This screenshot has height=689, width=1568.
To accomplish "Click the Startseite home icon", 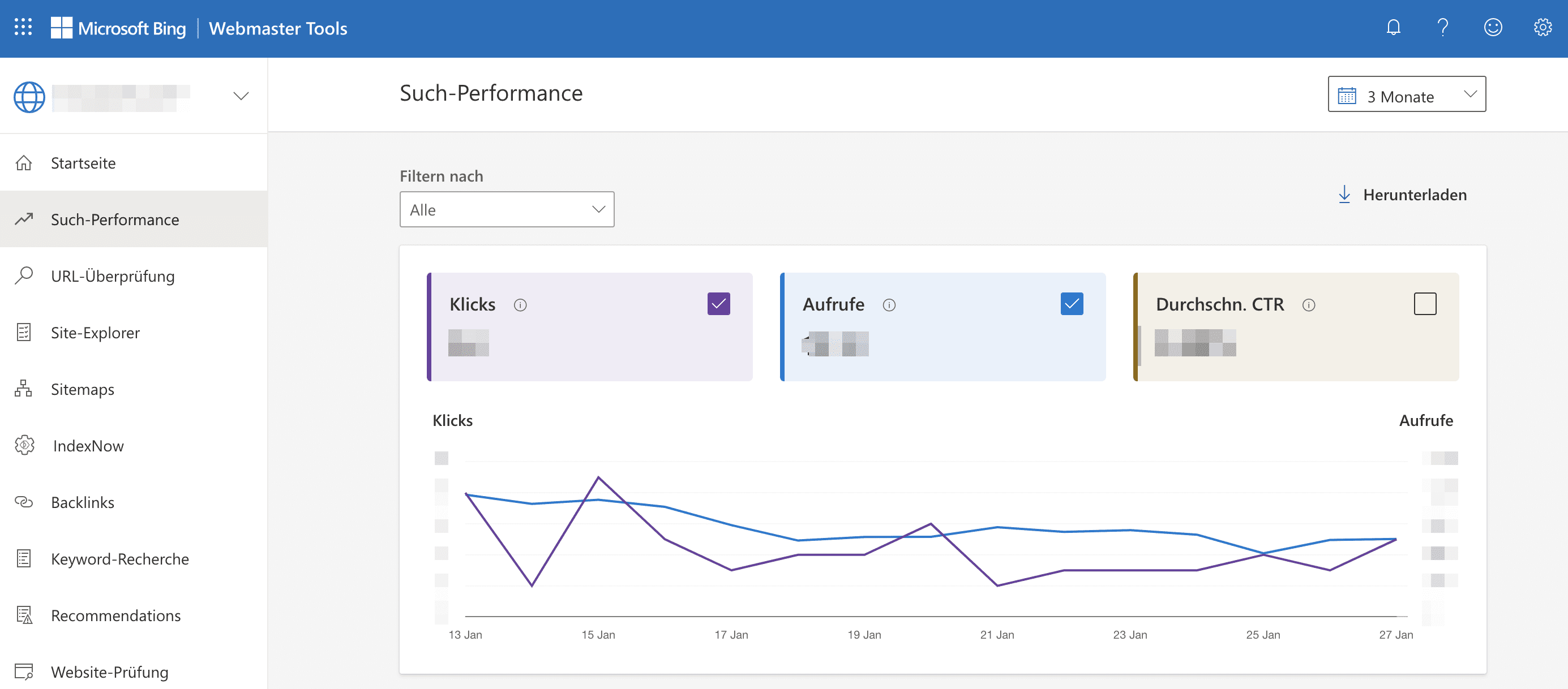I will pyautogui.click(x=24, y=163).
